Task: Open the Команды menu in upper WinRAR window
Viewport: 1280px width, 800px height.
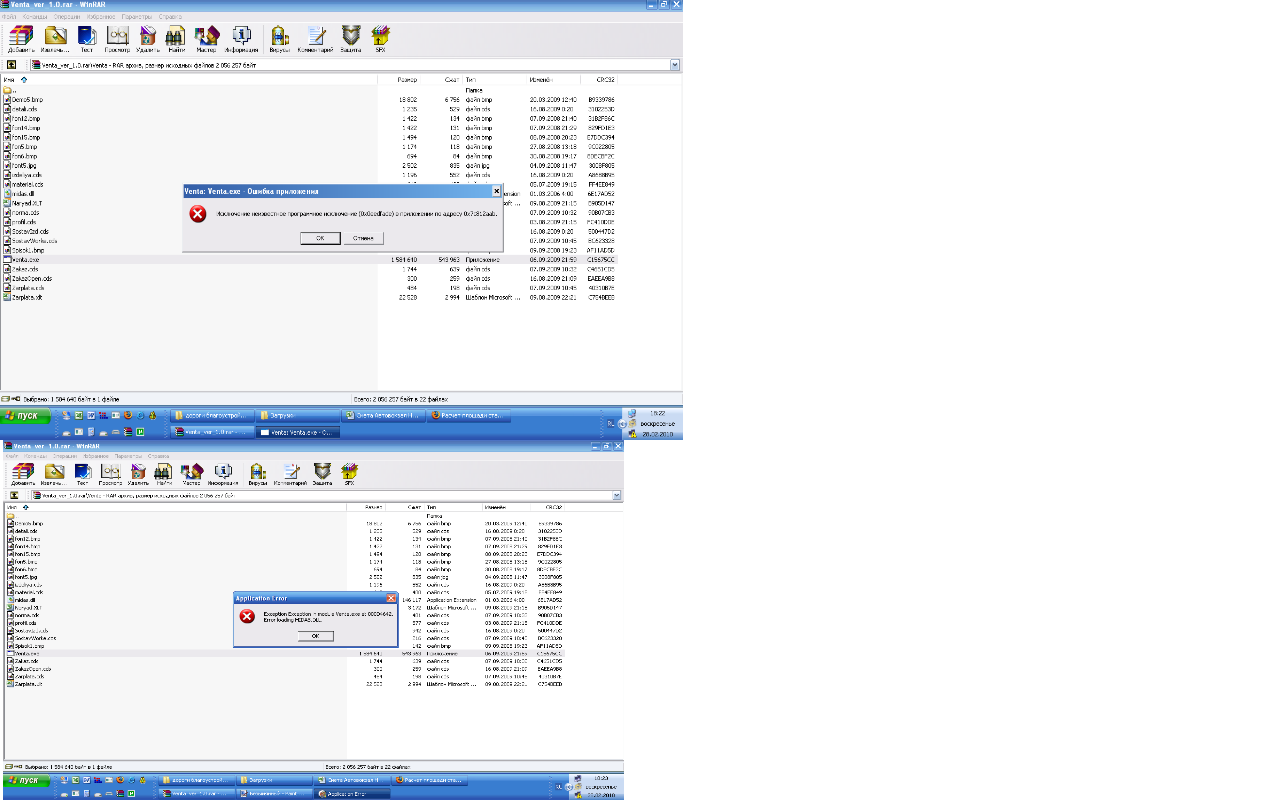Action: click(35, 16)
